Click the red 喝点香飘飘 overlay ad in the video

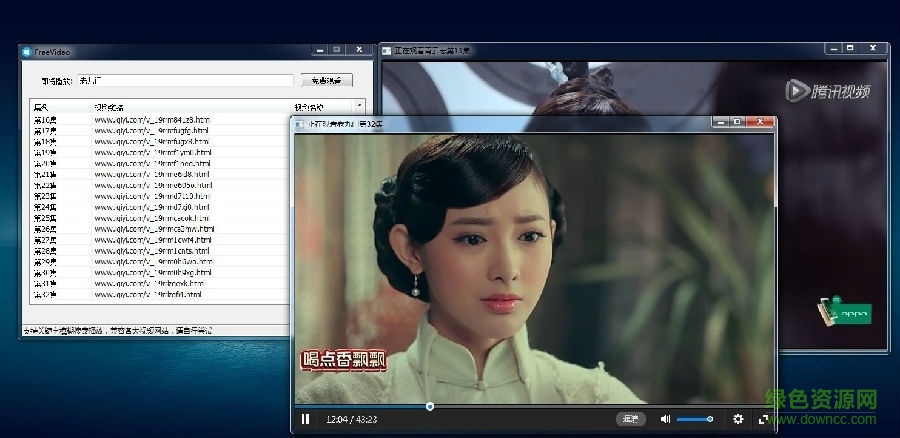(344, 360)
